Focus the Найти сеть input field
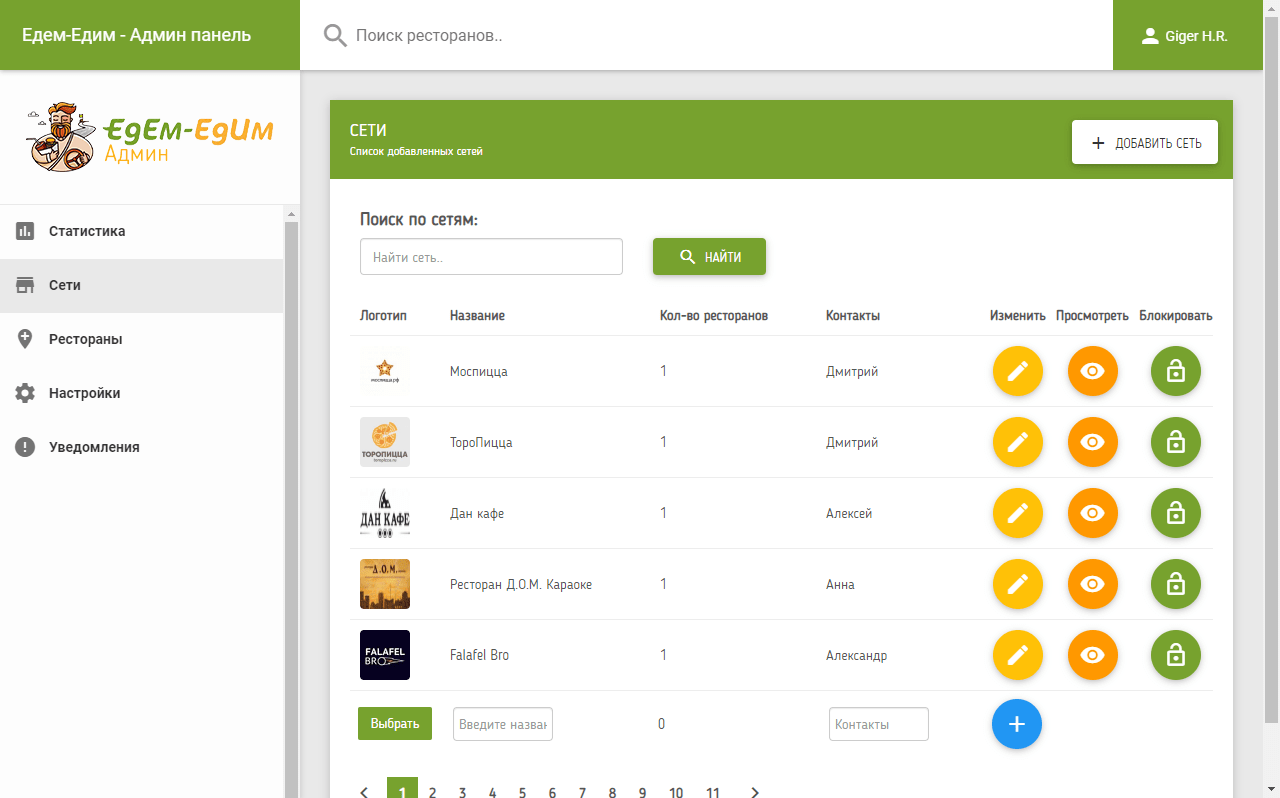The width and height of the screenshot is (1280, 798). tap(491, 257)
